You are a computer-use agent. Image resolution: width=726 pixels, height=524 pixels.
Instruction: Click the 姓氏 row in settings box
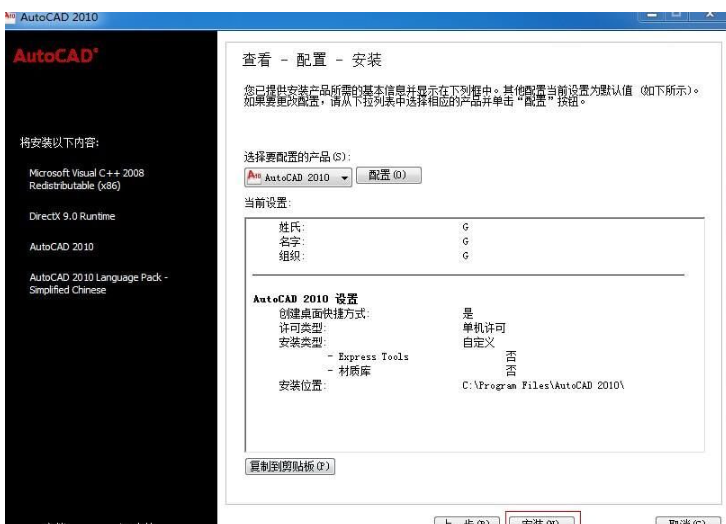pyautogui.click(x=374, y=227)
